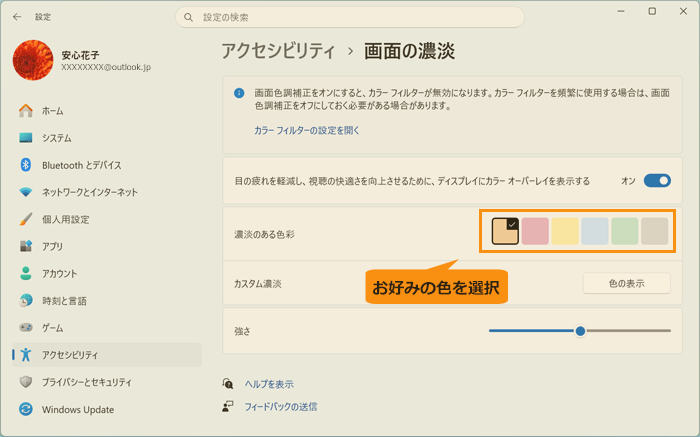Click the Accessibility figure icon
Viewport: 700px width, 437px height.
[x=26, y=354]
